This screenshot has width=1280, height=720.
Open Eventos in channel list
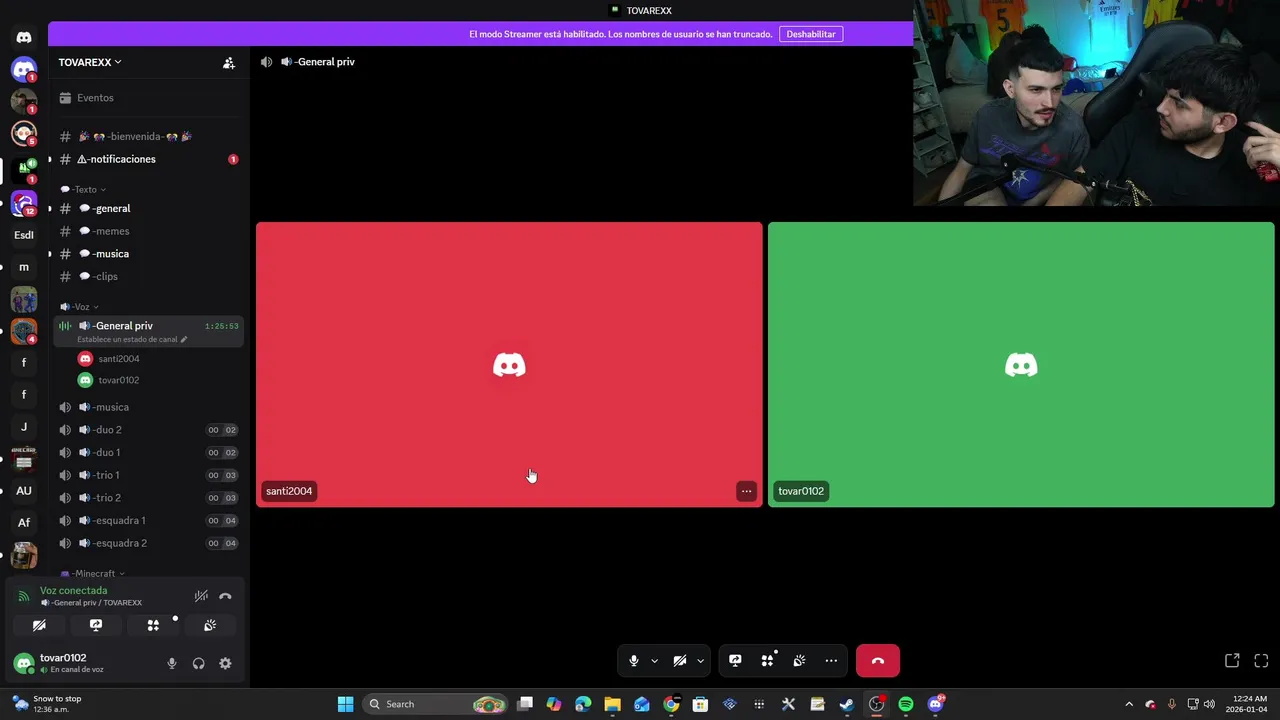(148, 98)
